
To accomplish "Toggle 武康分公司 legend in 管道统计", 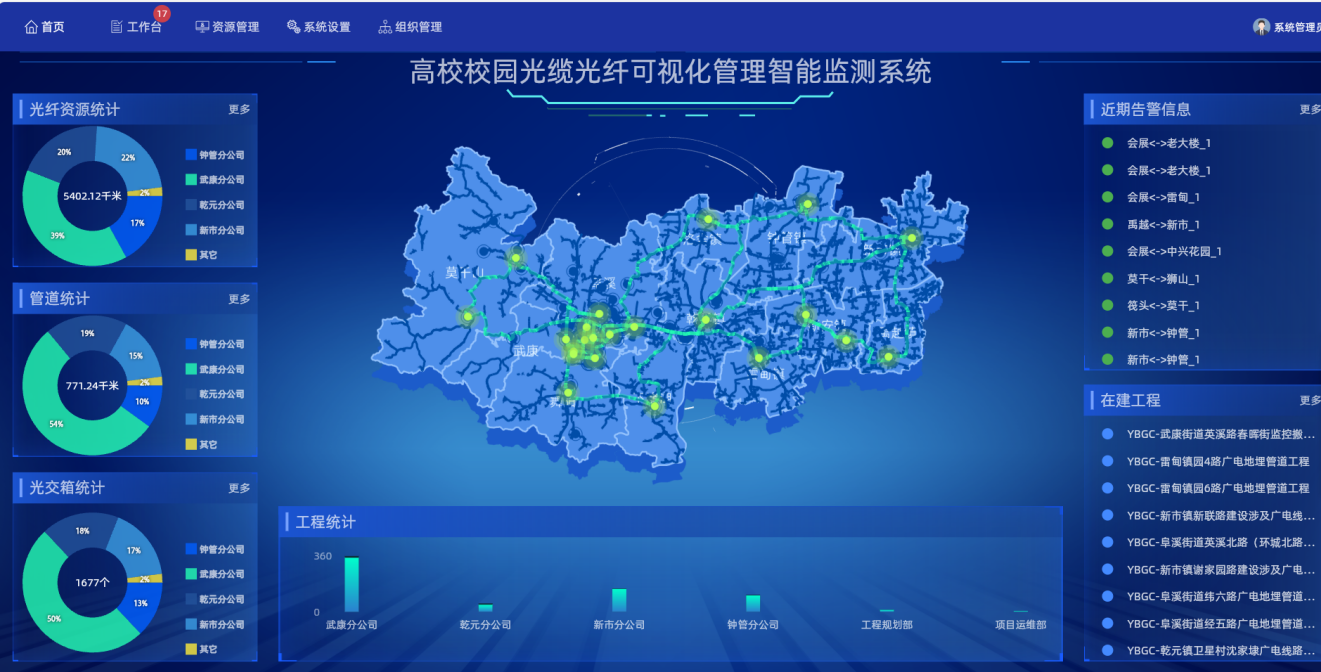I will pos(191,369).
